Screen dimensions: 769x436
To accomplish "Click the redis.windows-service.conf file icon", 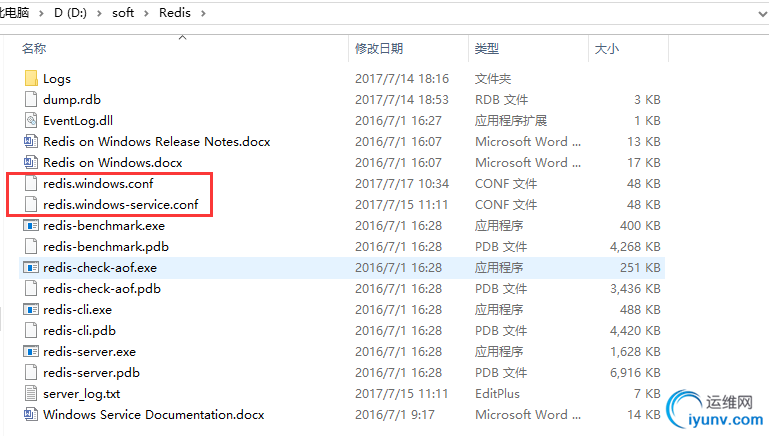I will pyautogui.click(x=31, y=205).
